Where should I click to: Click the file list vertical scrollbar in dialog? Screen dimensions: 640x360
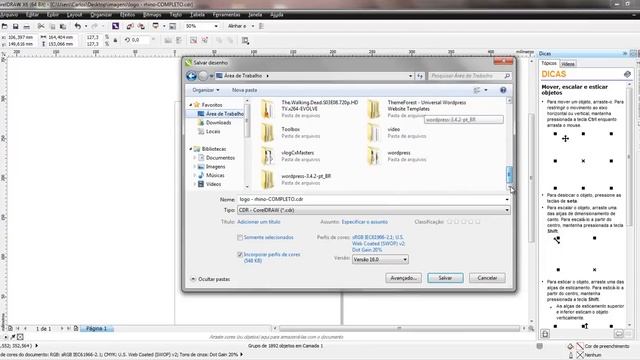[509, 144]
